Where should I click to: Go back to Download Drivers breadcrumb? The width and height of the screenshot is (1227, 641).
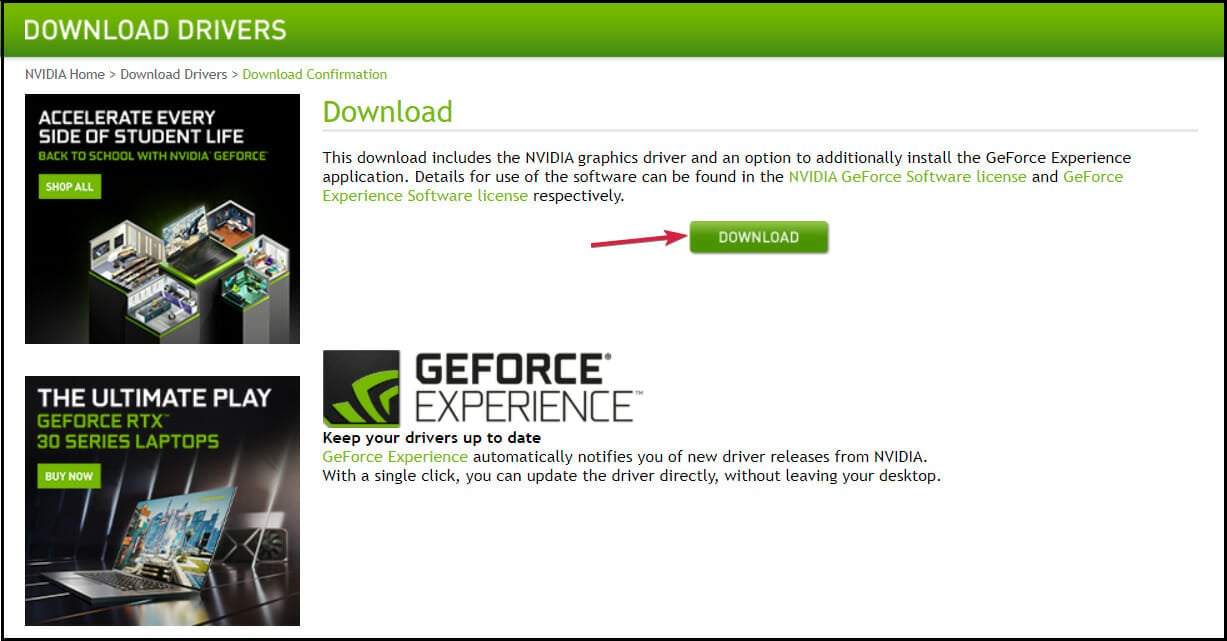[174, 74]
